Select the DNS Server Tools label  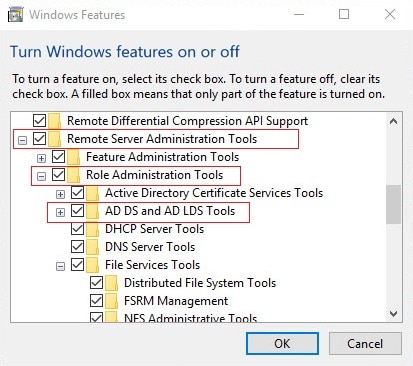click(x=150, y=247)
